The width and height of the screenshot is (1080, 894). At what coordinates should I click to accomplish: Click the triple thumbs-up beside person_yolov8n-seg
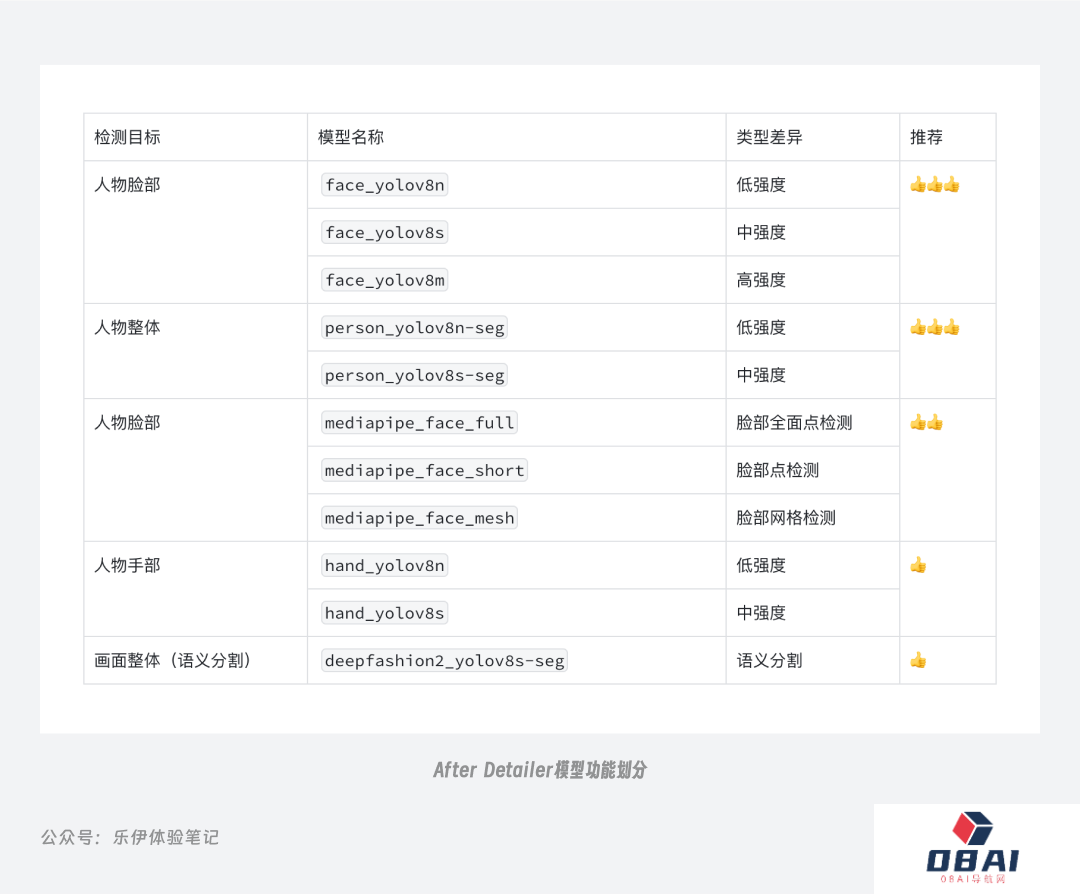934,327
